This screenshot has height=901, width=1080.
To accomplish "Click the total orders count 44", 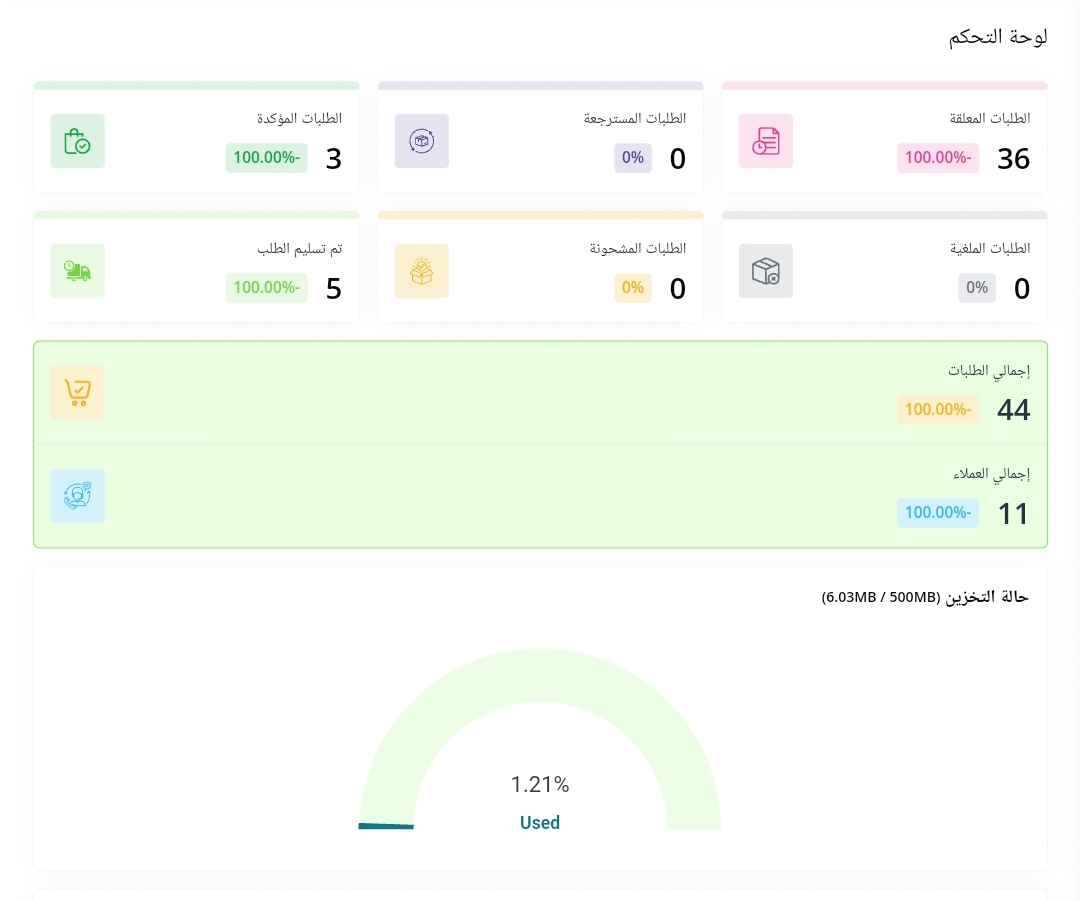I will pos(1013,409).
